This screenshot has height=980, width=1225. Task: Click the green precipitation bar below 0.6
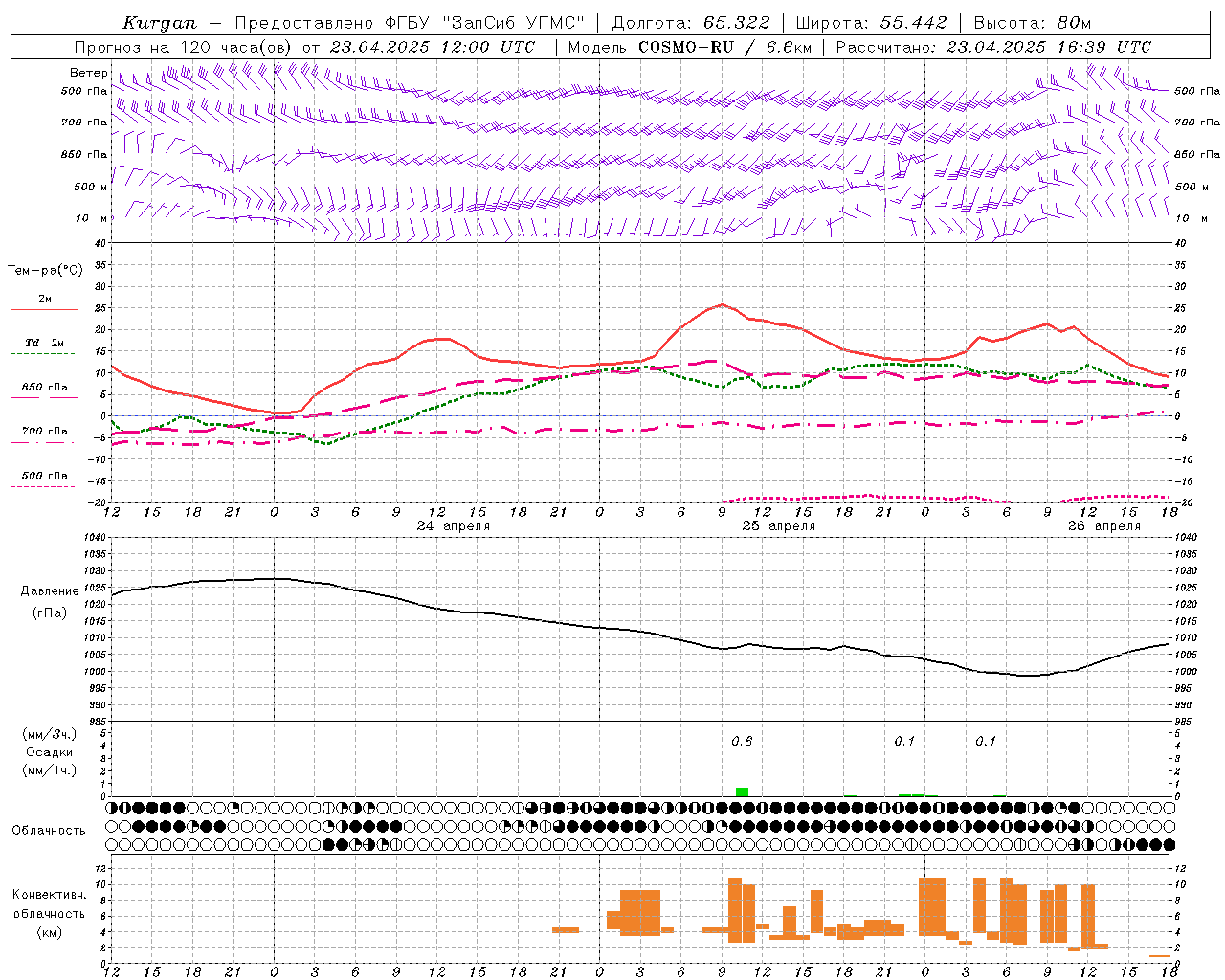pyautogui.click(x=742, y=791)
